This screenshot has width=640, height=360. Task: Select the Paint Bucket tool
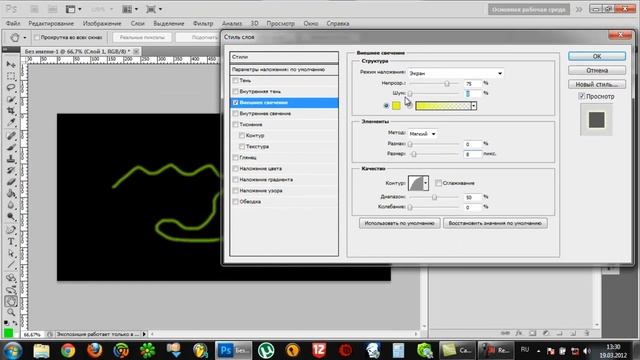[11, 193]
